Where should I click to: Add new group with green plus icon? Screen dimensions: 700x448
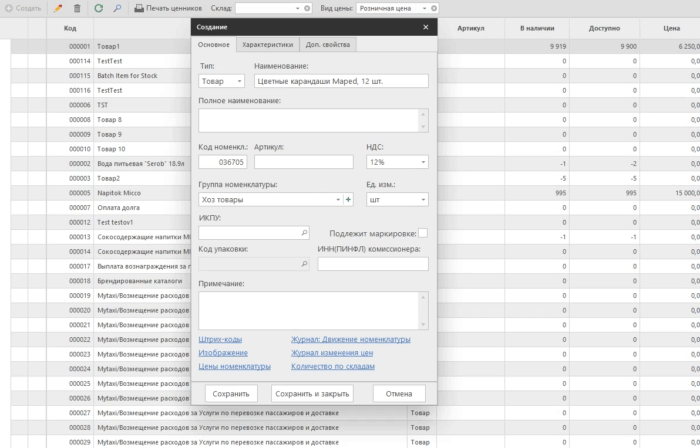pyautogui.click(x=348, y=200)
